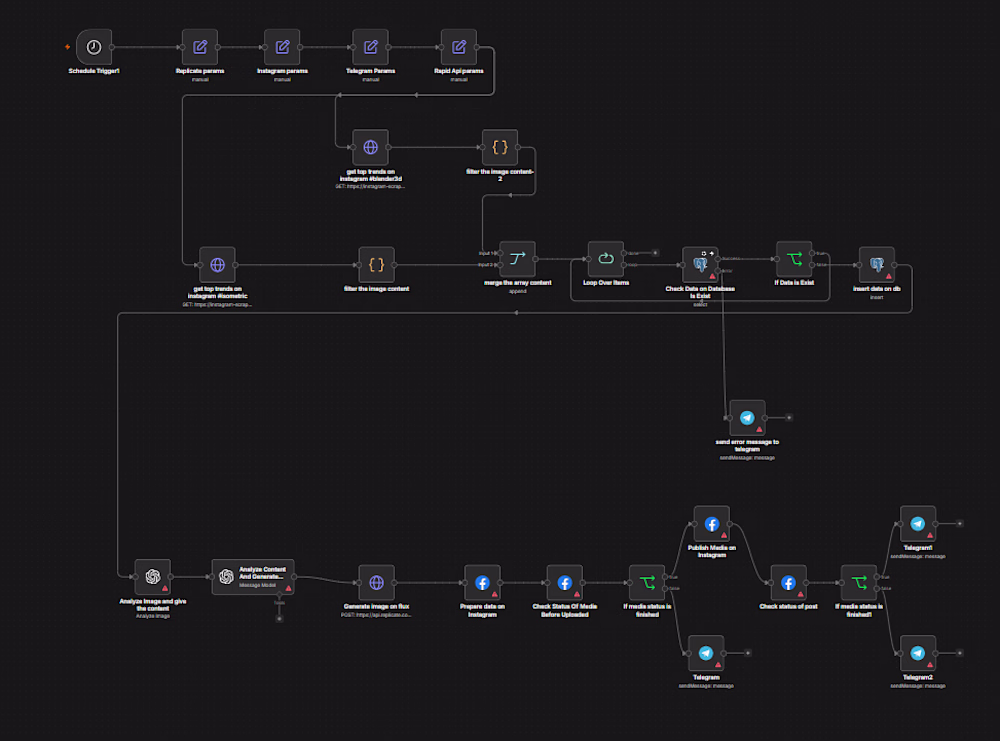1000x741 pixels.
Task: Click the 'If Data is Exist' label
Action: (794, 282)
